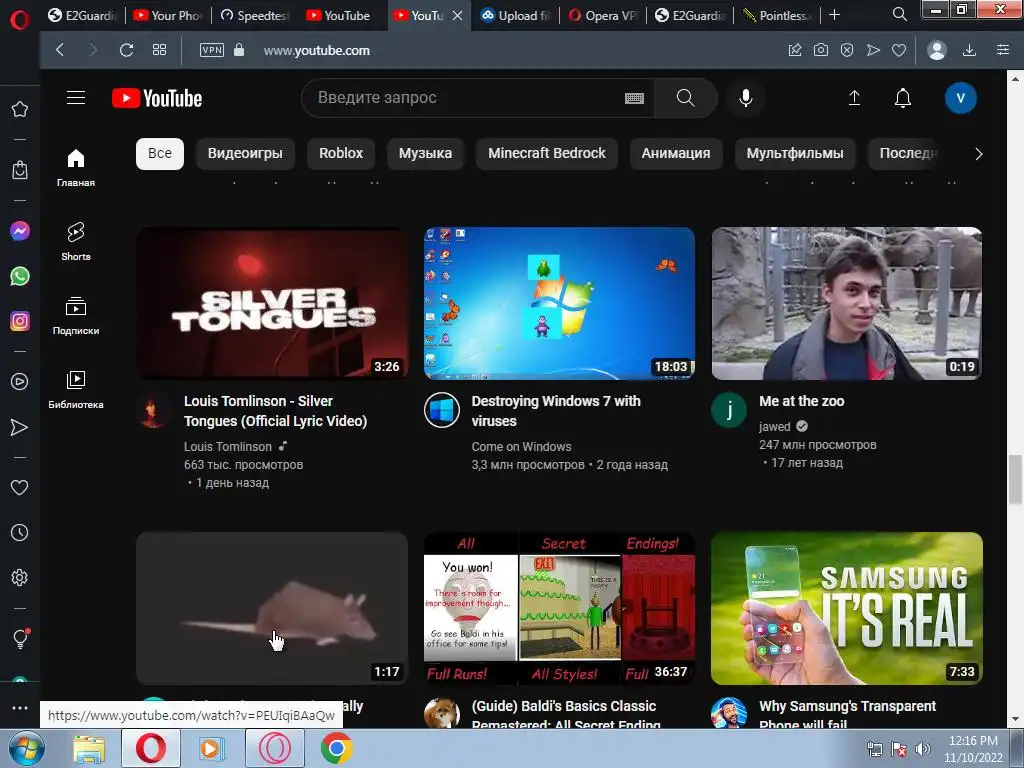The image size is (1024, 768).
Task: Toggle the ad blocker shield icon
Action: point(847,50)
